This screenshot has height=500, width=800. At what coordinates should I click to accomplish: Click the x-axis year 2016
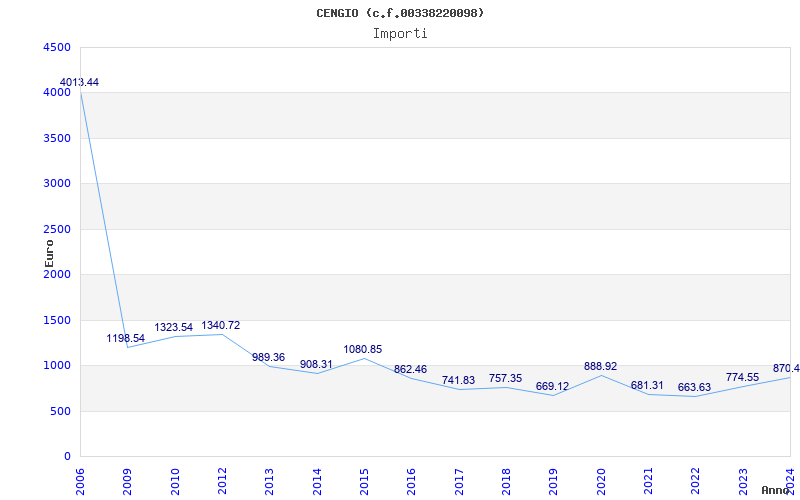click(x=412, y=482)
